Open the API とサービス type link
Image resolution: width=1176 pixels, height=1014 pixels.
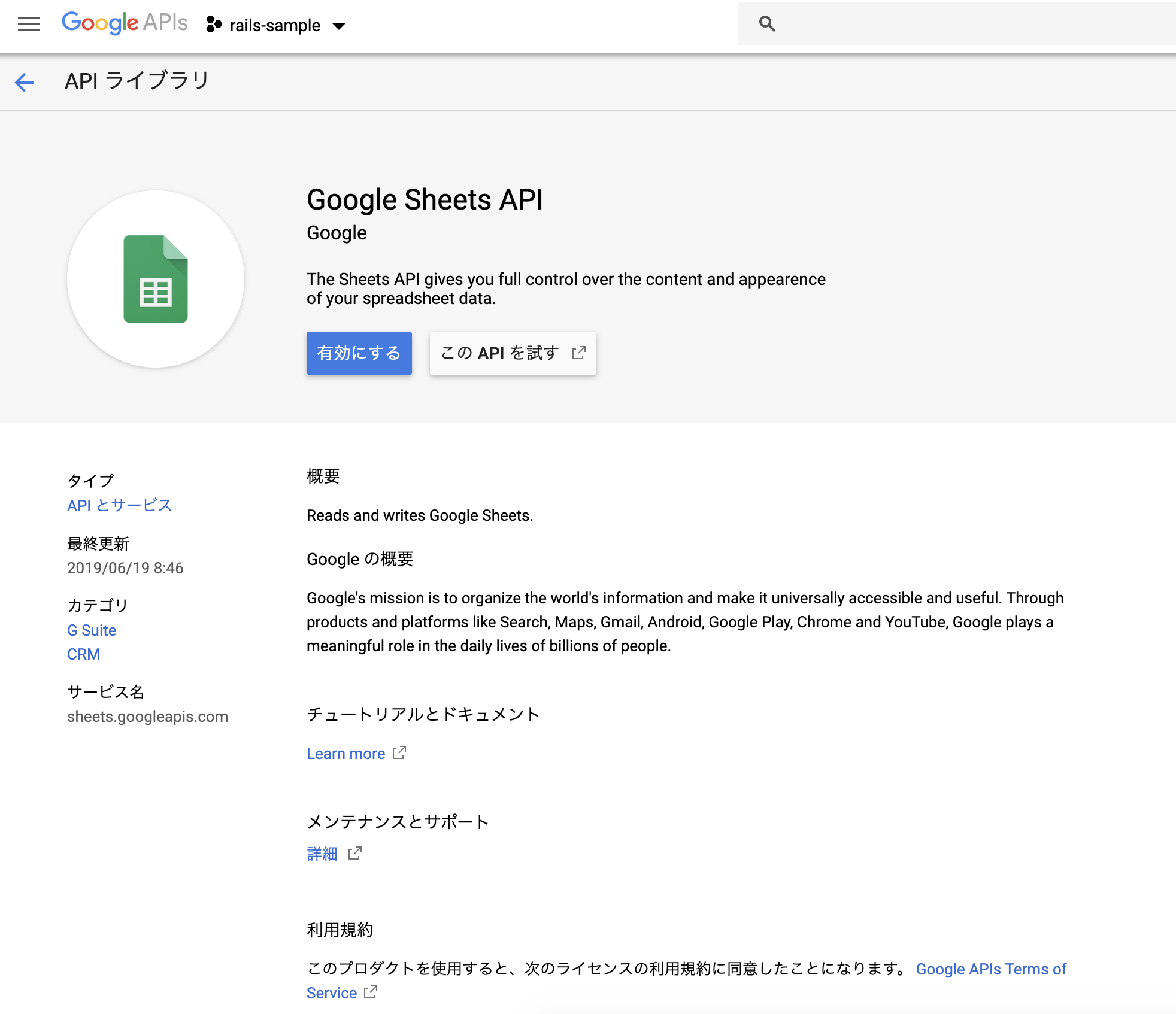[x=119, y=505]
